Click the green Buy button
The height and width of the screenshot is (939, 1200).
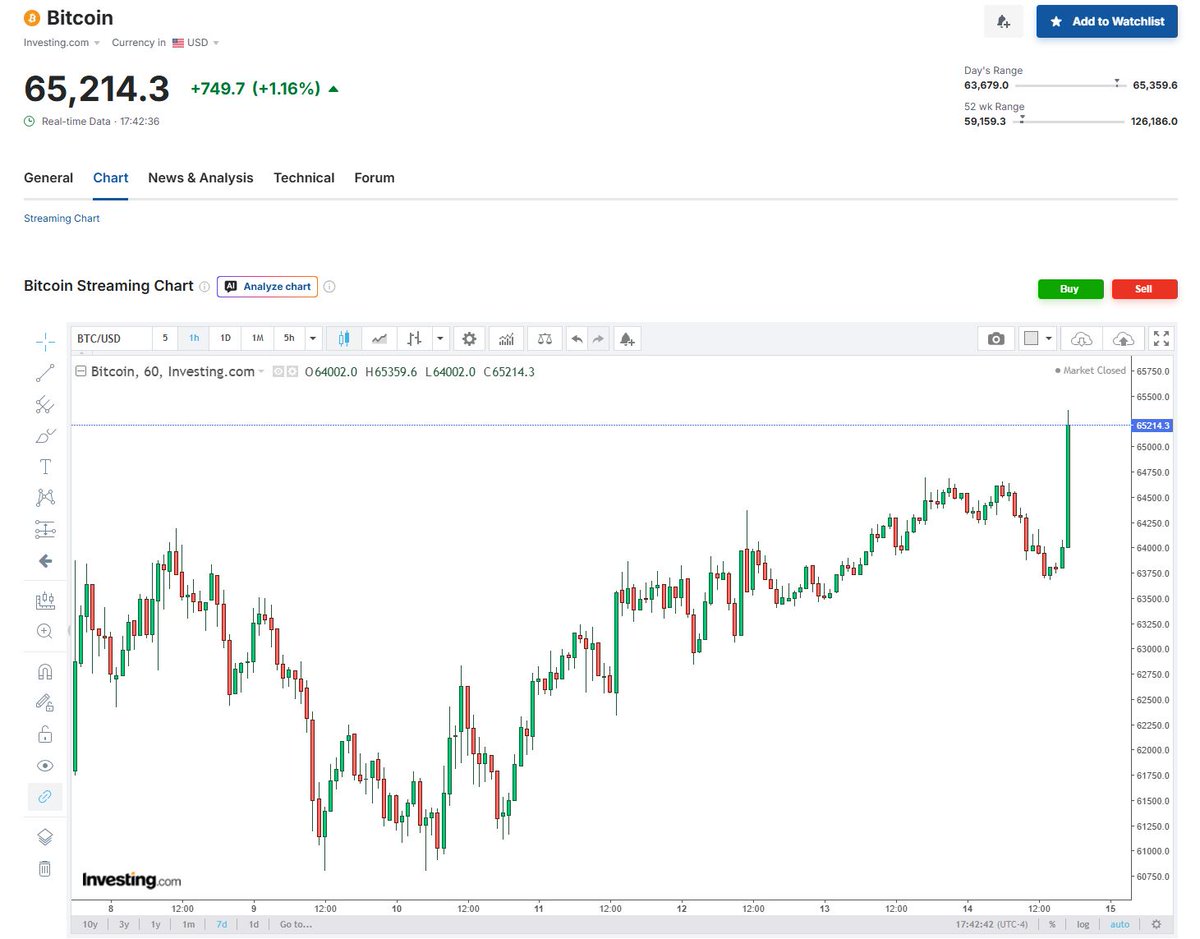click(1070, 289)
